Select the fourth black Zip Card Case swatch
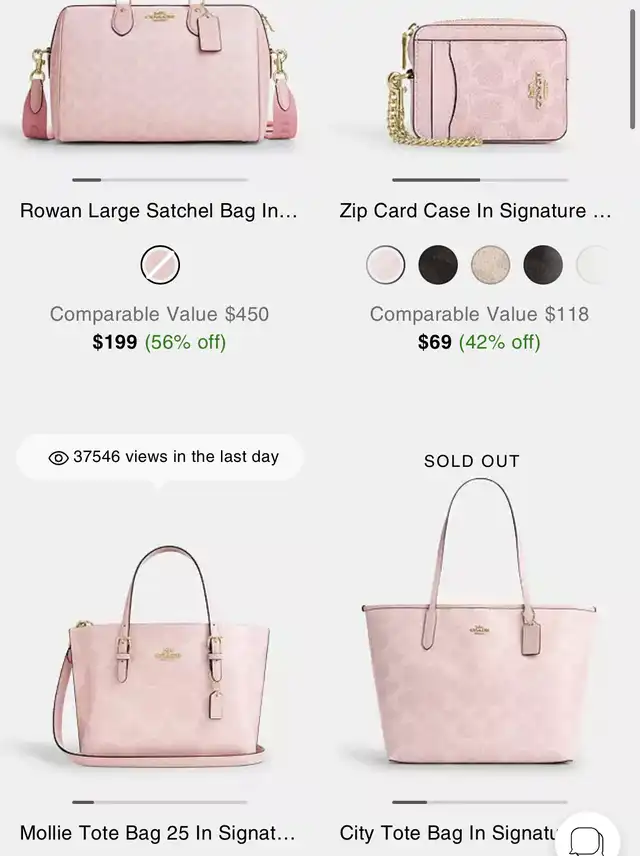The image size is (640, 856). tap(543, 265)
